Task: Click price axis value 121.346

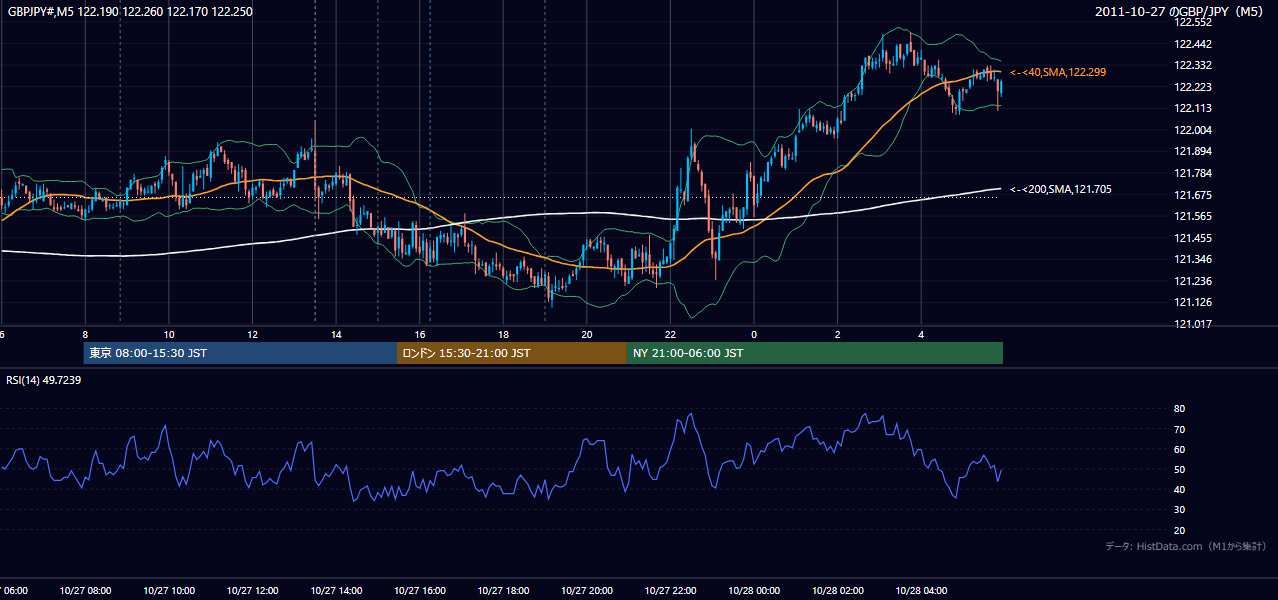Action: point(1192,259)
